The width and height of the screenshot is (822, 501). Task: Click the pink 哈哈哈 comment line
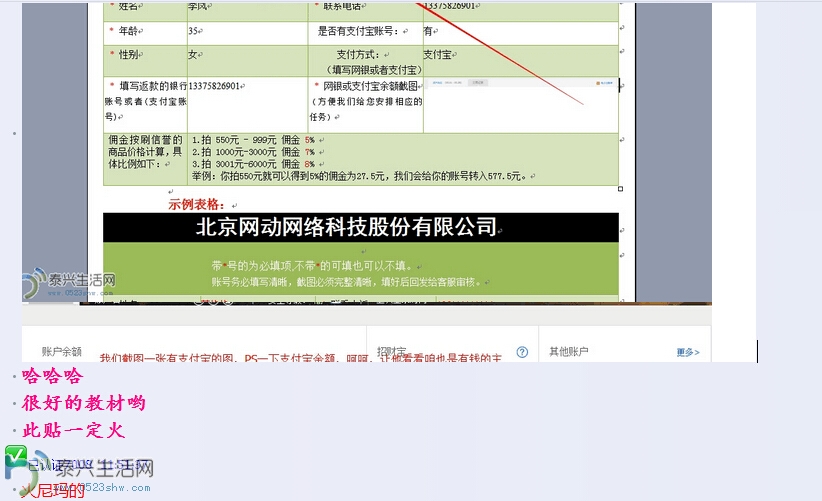click(x=52, y=376)
